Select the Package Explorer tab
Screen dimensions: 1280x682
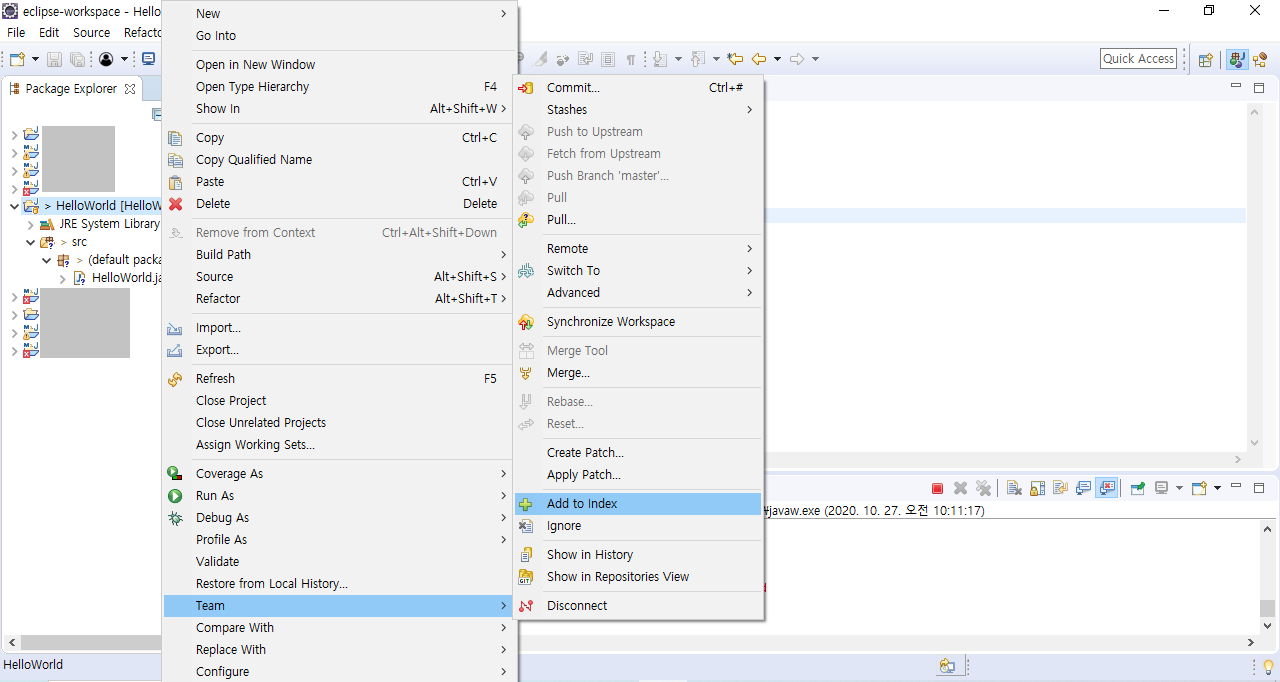72,89
